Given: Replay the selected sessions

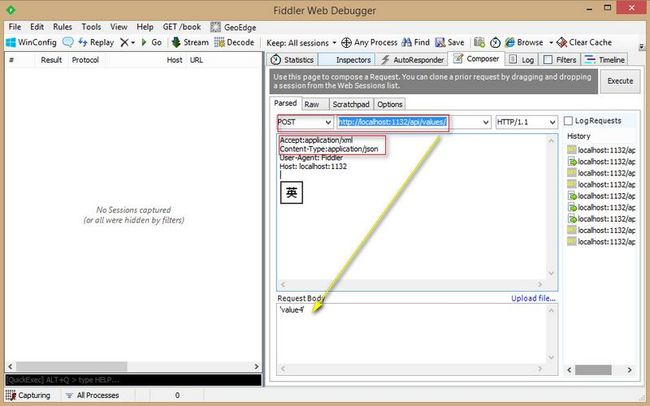Looking at the screenshot, I should click(96, 42).
